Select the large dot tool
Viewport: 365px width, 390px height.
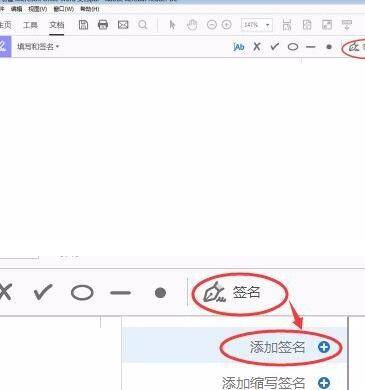tap(160, 293)
